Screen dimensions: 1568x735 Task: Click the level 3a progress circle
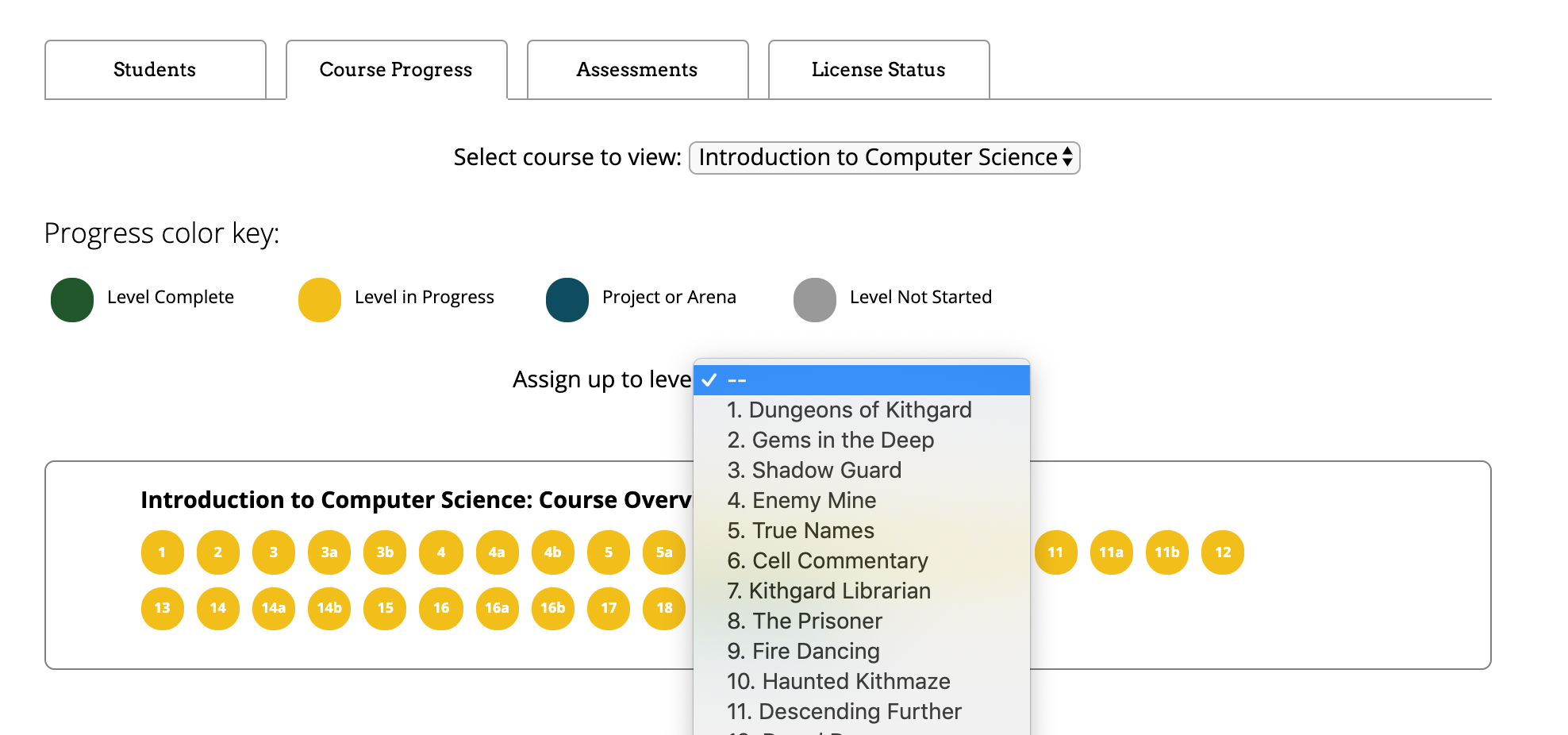(x=329, y=552)
